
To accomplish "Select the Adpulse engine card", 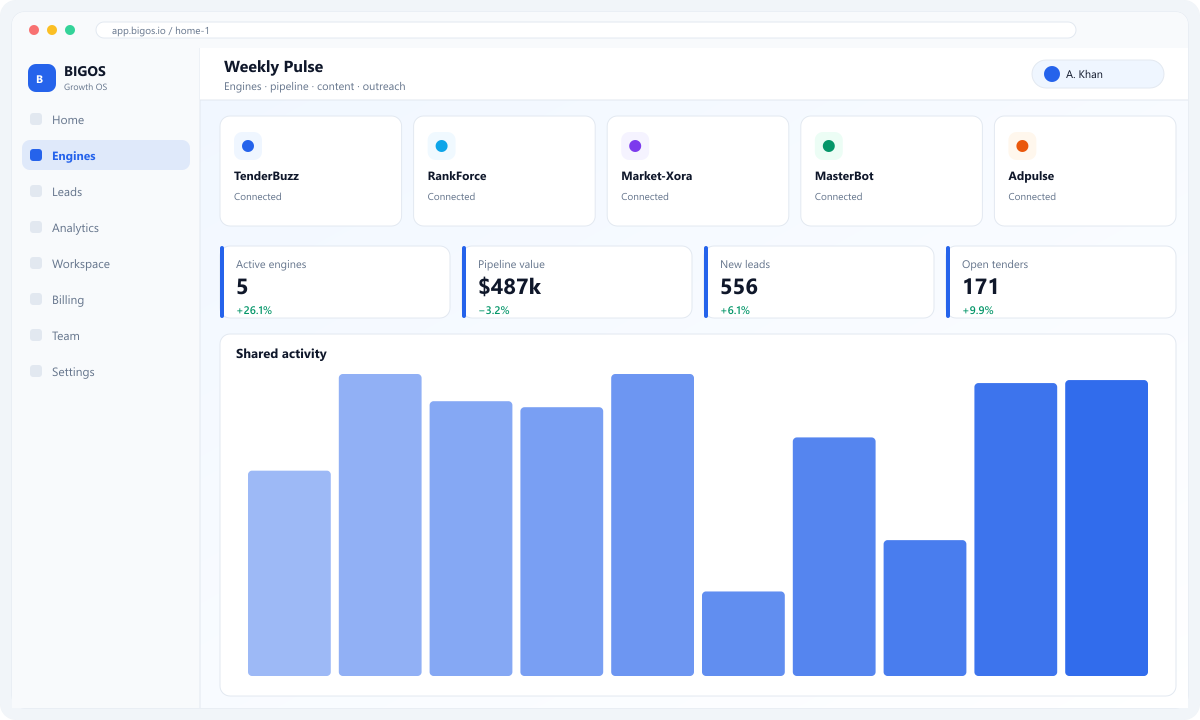I will pos(1085,171).
